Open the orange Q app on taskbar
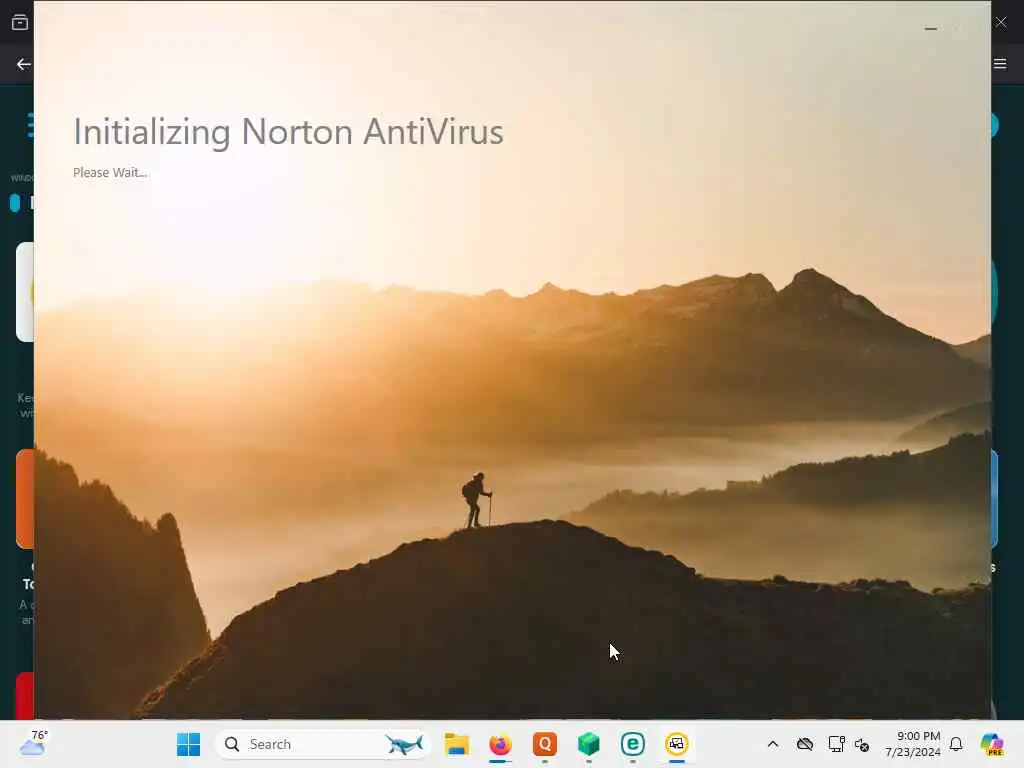 click(545, 744)
